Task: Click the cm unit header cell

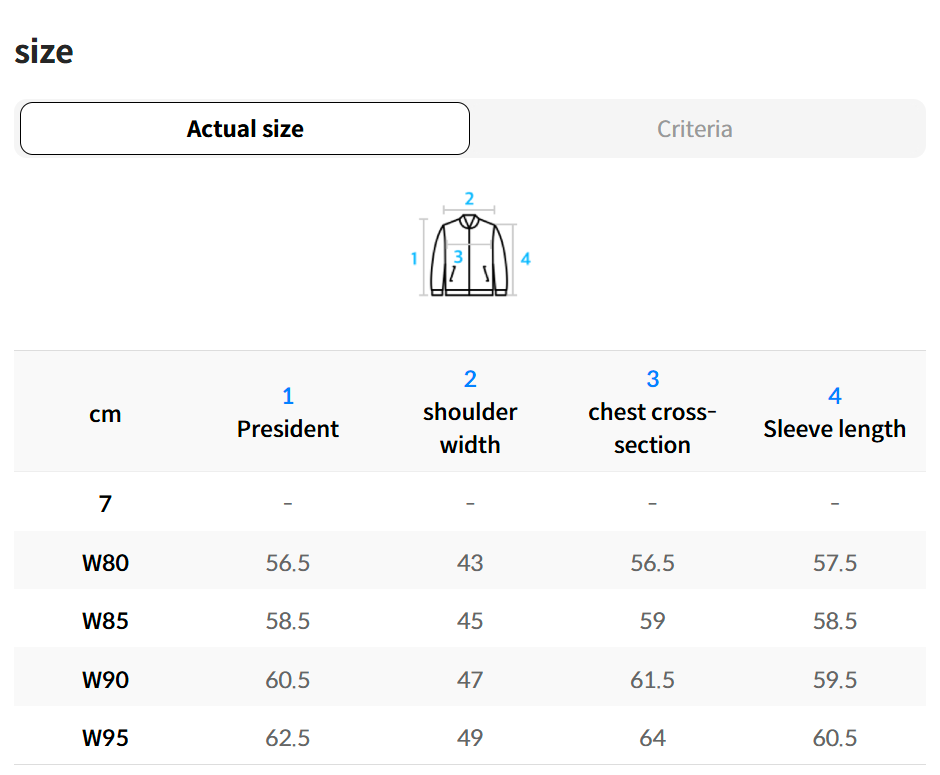Action: pos(105,414)
